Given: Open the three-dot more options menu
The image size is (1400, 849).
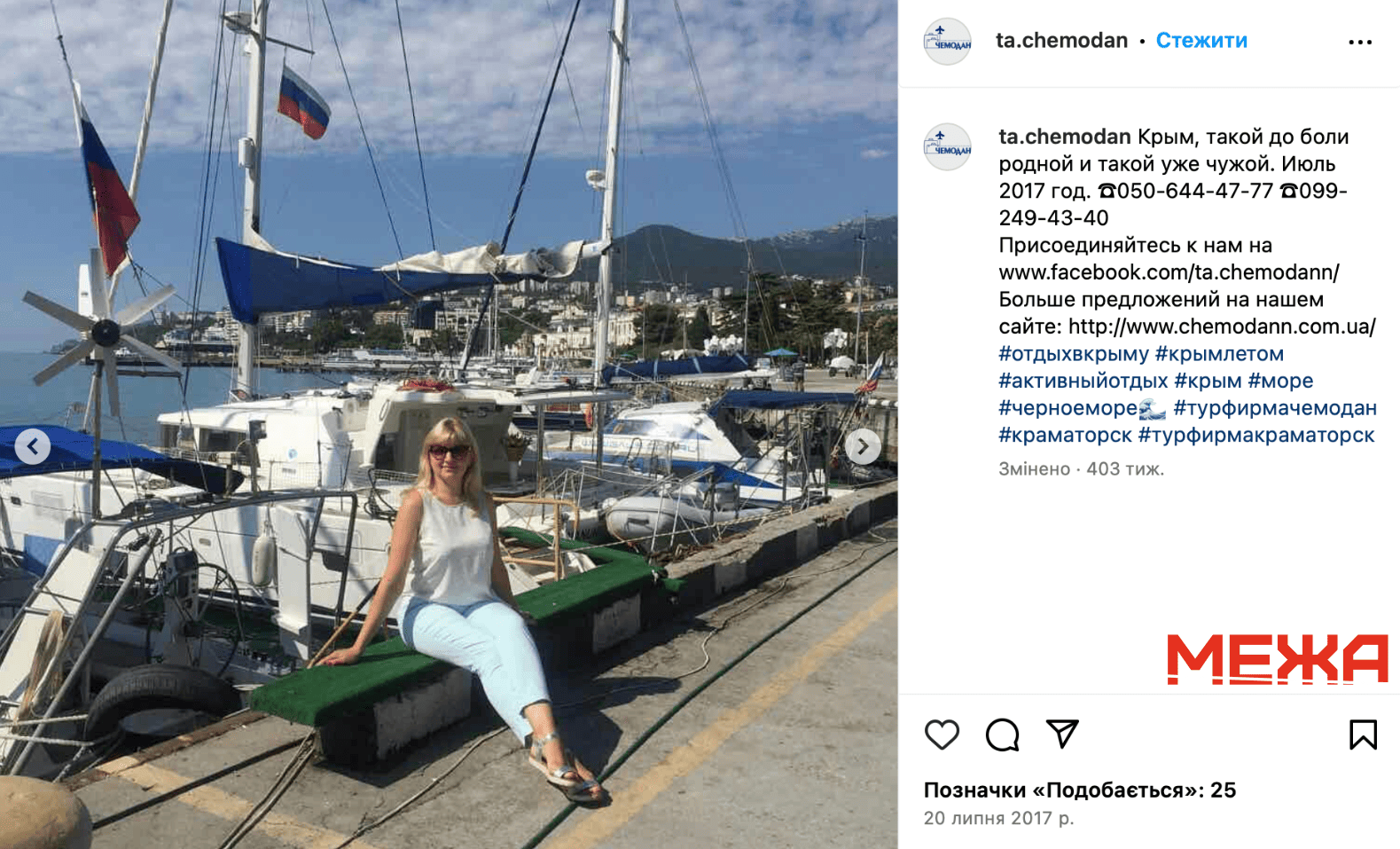Looking at the screenshot, I should 1360,42.
